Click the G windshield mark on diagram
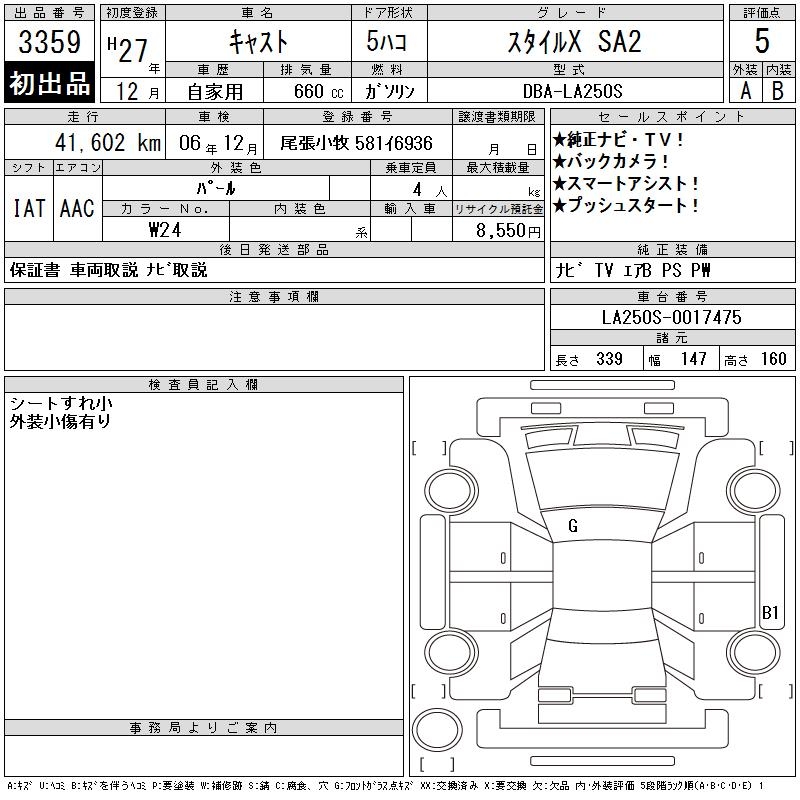800x800 pixels. pos(573,526)
